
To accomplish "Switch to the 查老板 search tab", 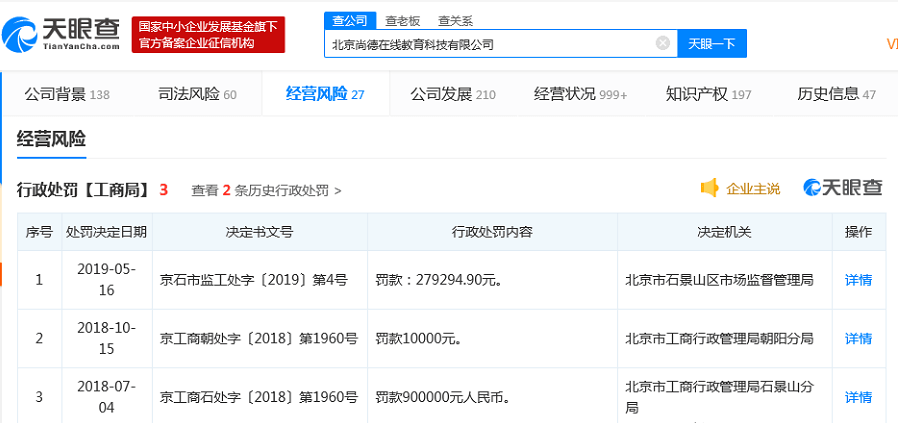I will point(402,20).
